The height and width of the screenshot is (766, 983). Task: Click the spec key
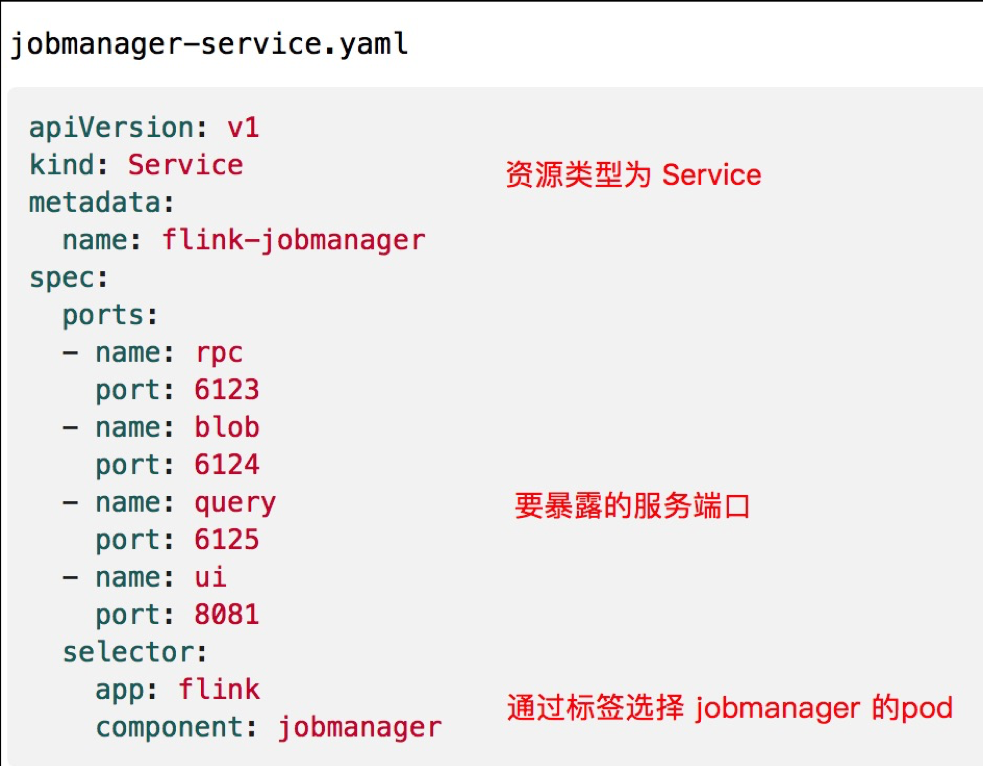[68, 278]
